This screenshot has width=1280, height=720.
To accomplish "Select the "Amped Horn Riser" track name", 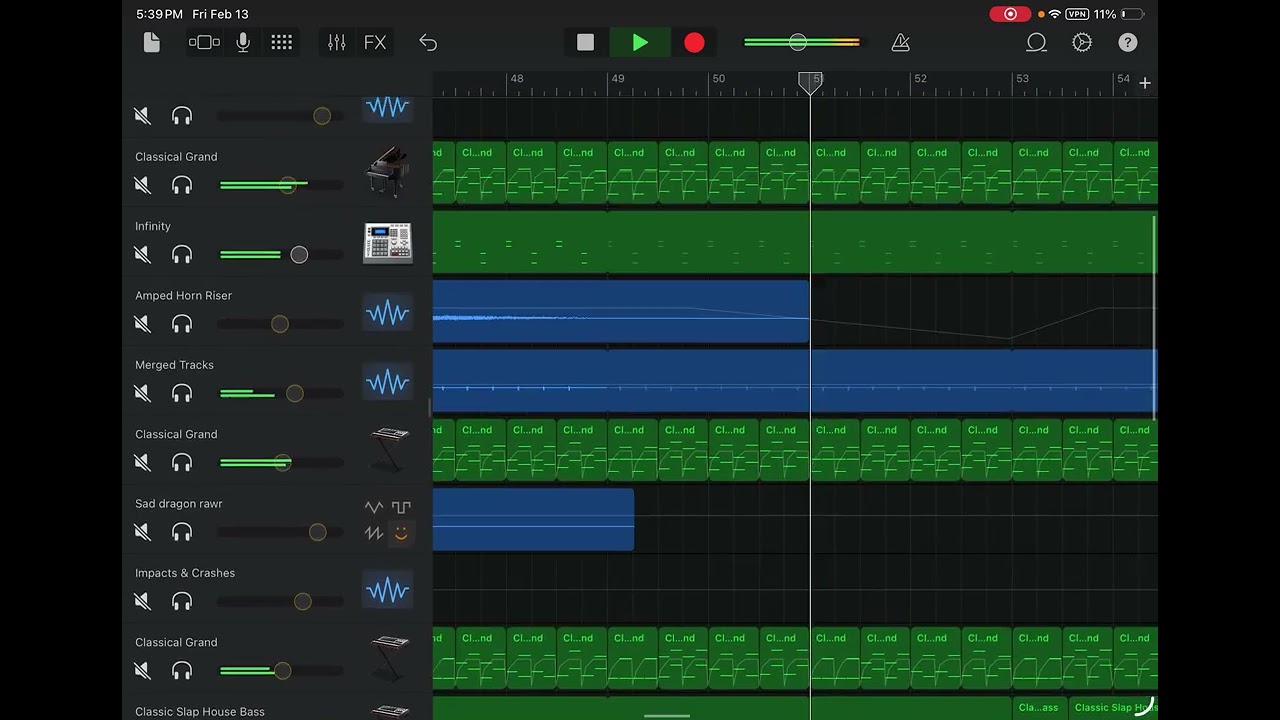I will [183, 296].
